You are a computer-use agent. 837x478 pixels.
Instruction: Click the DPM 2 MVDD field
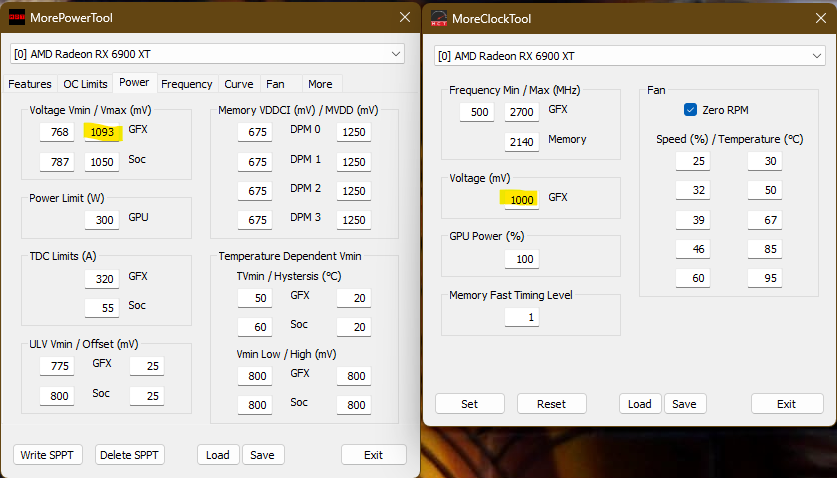354,191
